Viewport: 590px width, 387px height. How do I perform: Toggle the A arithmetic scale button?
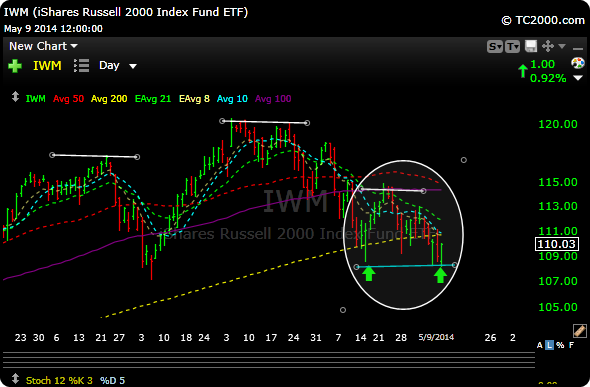pos(540,345)
